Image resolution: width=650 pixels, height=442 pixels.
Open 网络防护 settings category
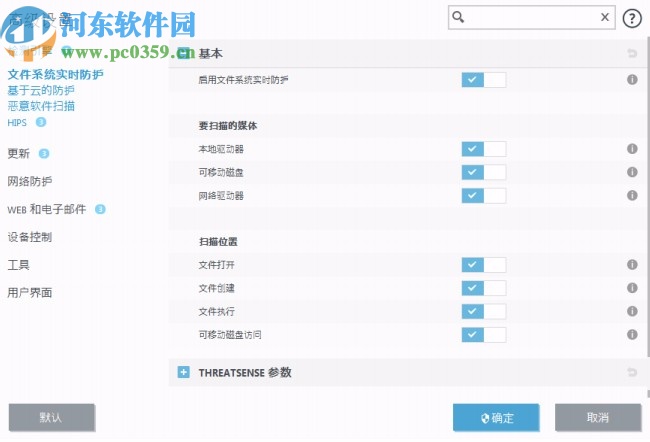pyautogui.click(x=30, y=181)
